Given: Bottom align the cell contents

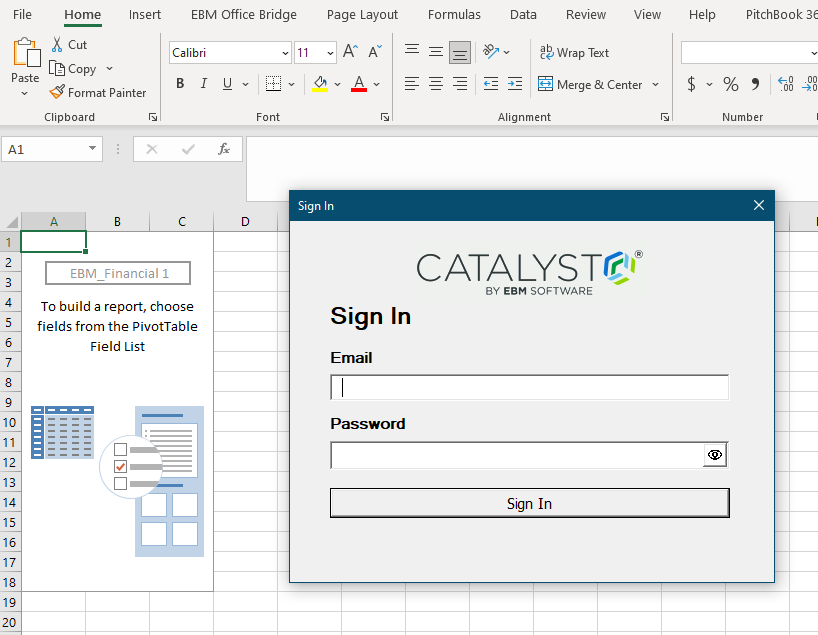Looking at the screenshot, I should (x=460, y=52).
